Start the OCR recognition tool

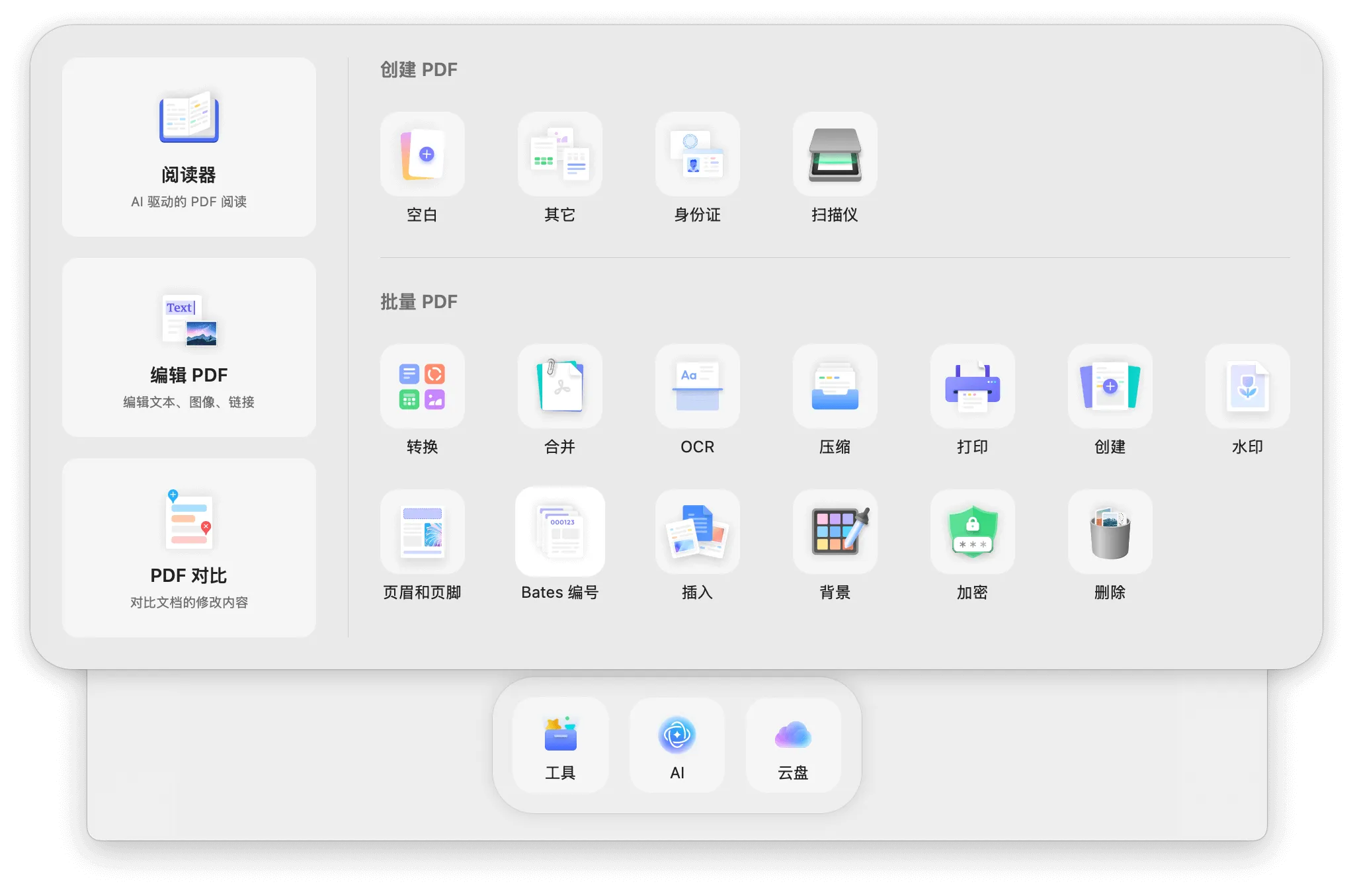(x=698, y=387)
